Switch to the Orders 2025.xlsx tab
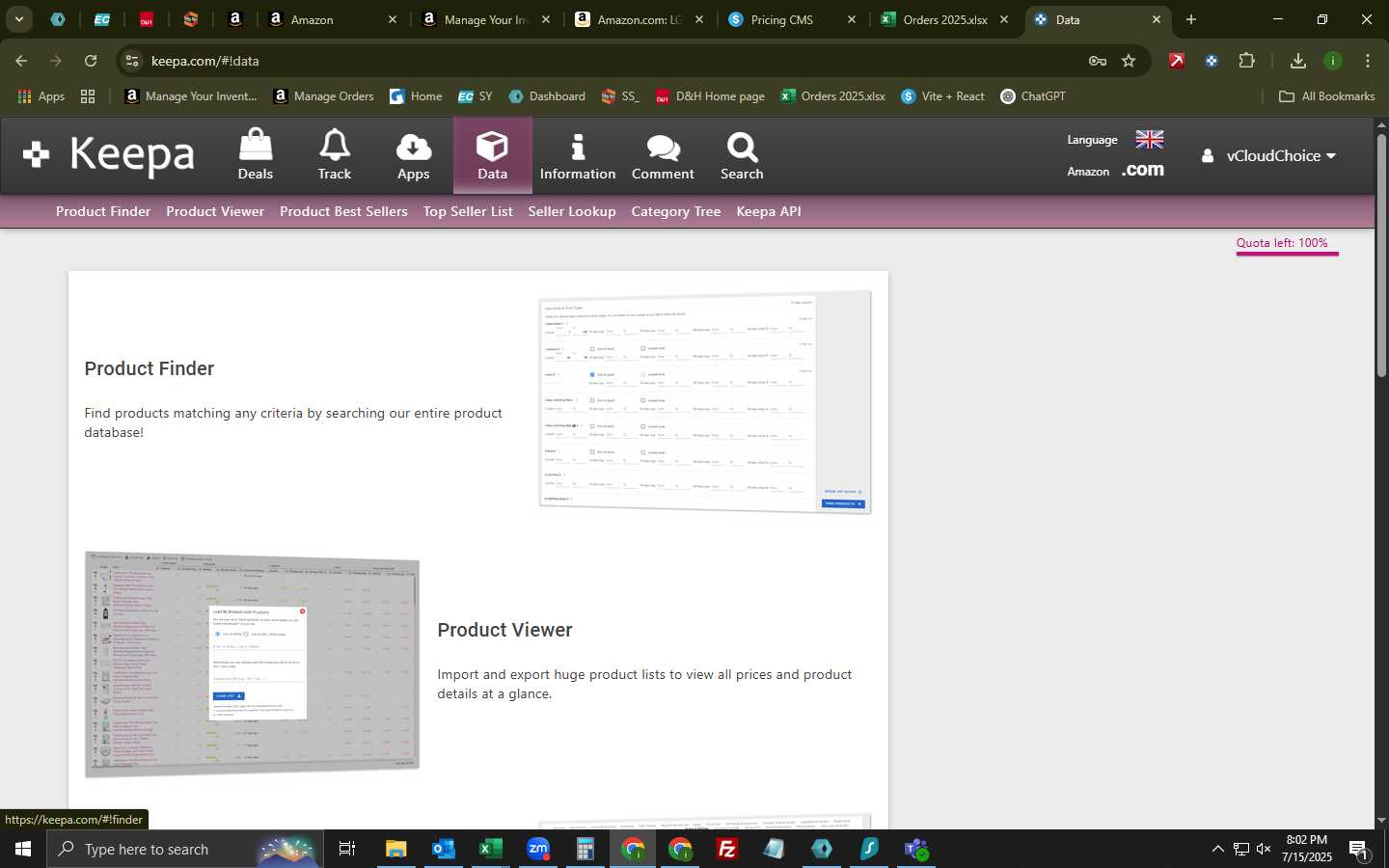Screen dimensions: 1389x868 (x=943, y=19)
